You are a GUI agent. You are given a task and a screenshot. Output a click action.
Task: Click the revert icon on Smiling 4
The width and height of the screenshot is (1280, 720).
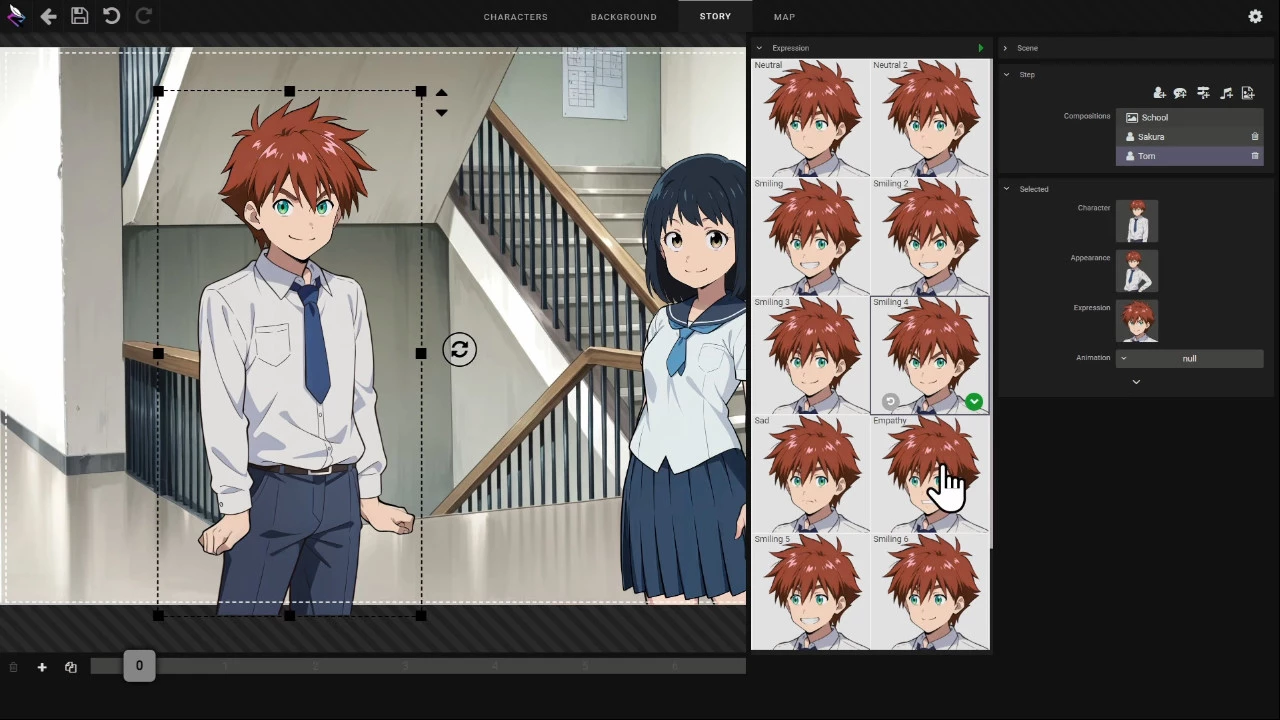pos(890,402)
